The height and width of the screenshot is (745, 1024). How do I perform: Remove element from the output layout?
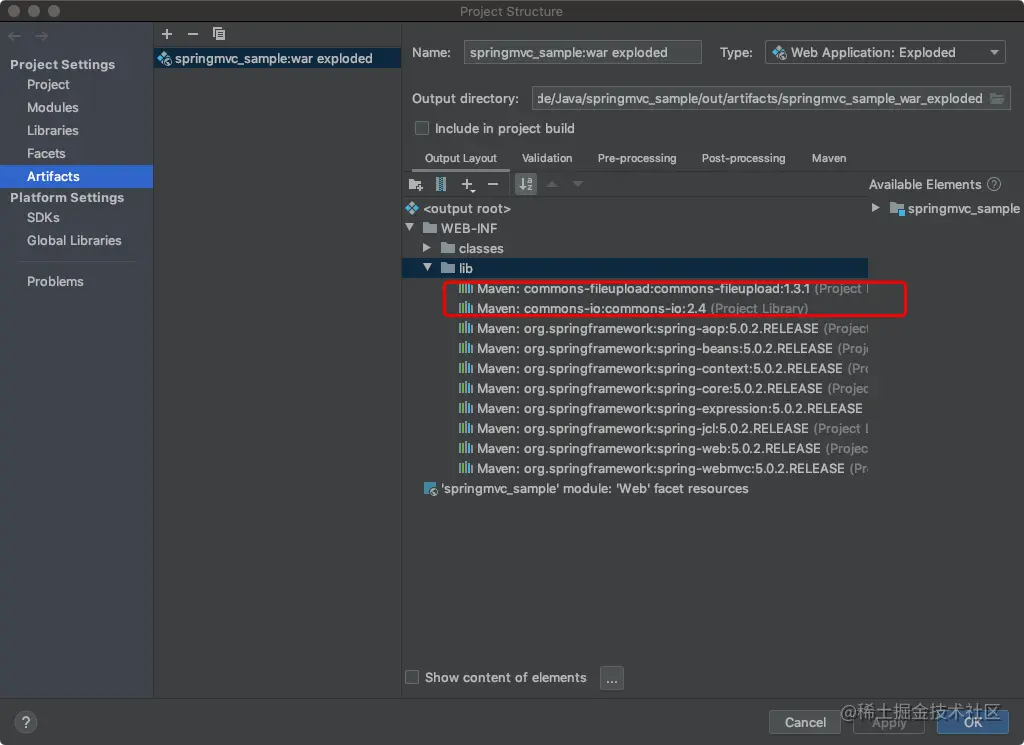tap(493, 185)
